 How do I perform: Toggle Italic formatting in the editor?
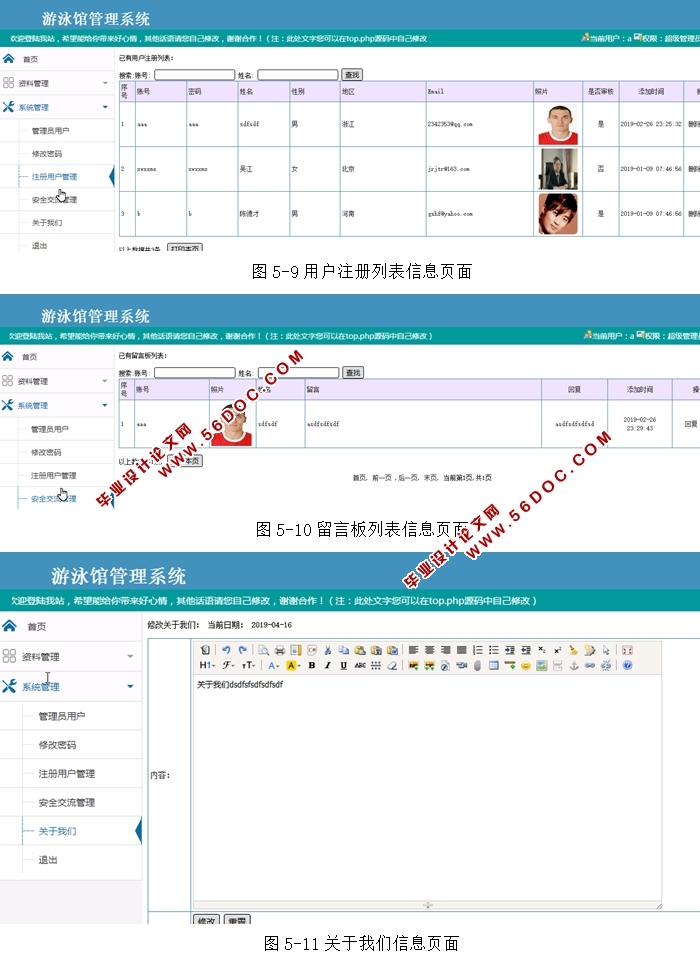click(x=327, y=665)
